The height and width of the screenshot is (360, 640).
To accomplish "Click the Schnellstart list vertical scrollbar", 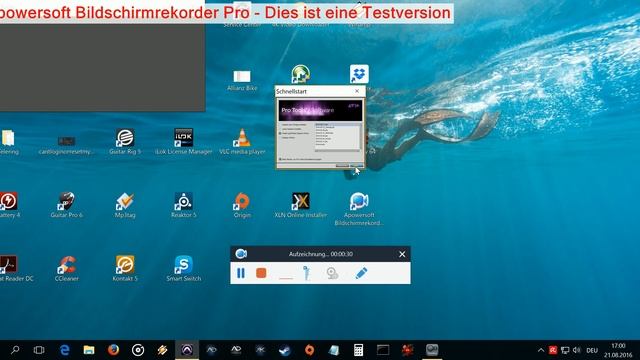I will [361, 136].
